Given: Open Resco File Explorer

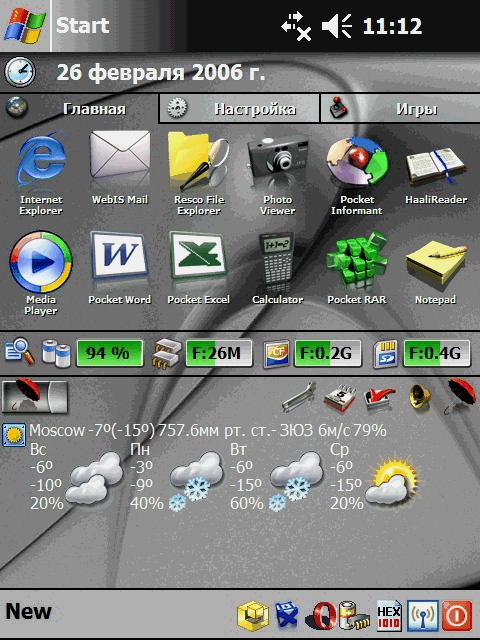Looking at the screenshot, I should pyautogui.click(x=199, y=173).
